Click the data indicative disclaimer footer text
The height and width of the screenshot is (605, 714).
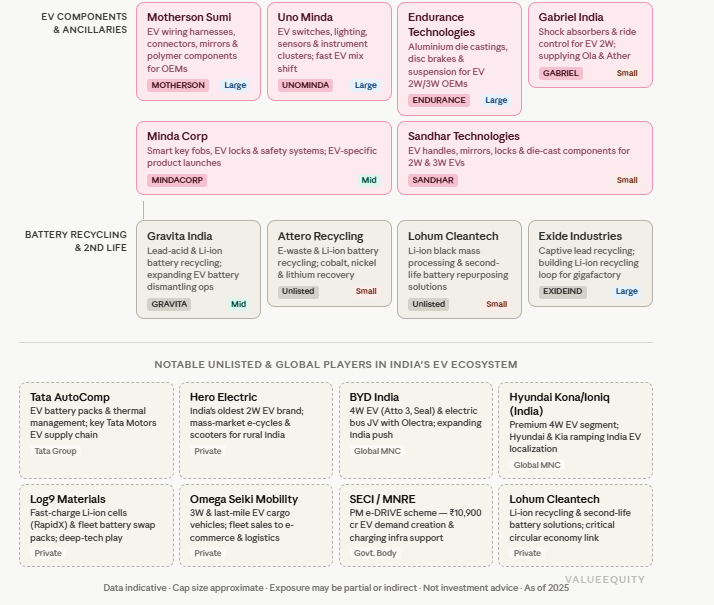pyautogui.click(x=336, y=588)
